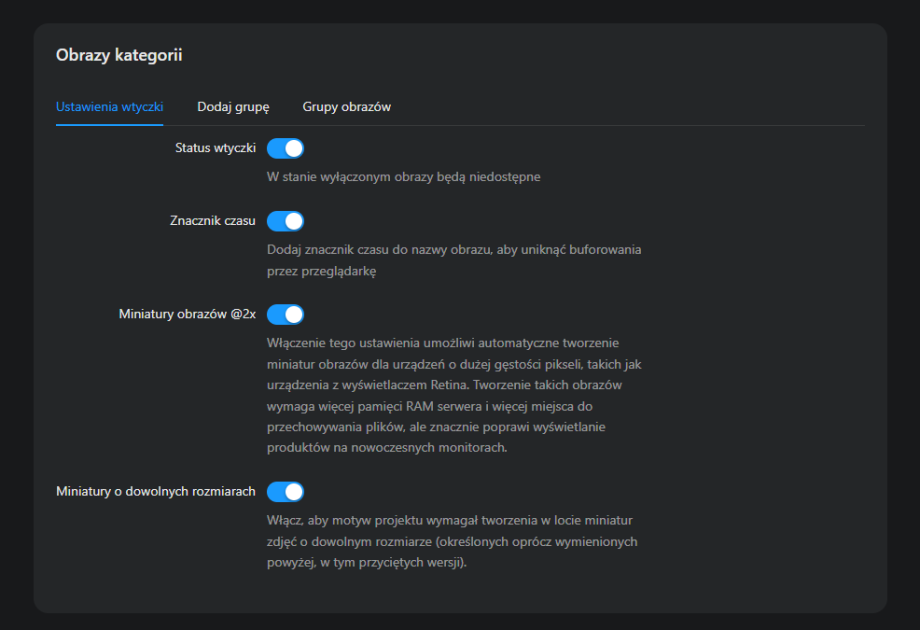This screenshot has width=920, height=630.
Task: Disable the Status wtyczki toggle
Action: (x=285, y=148)
